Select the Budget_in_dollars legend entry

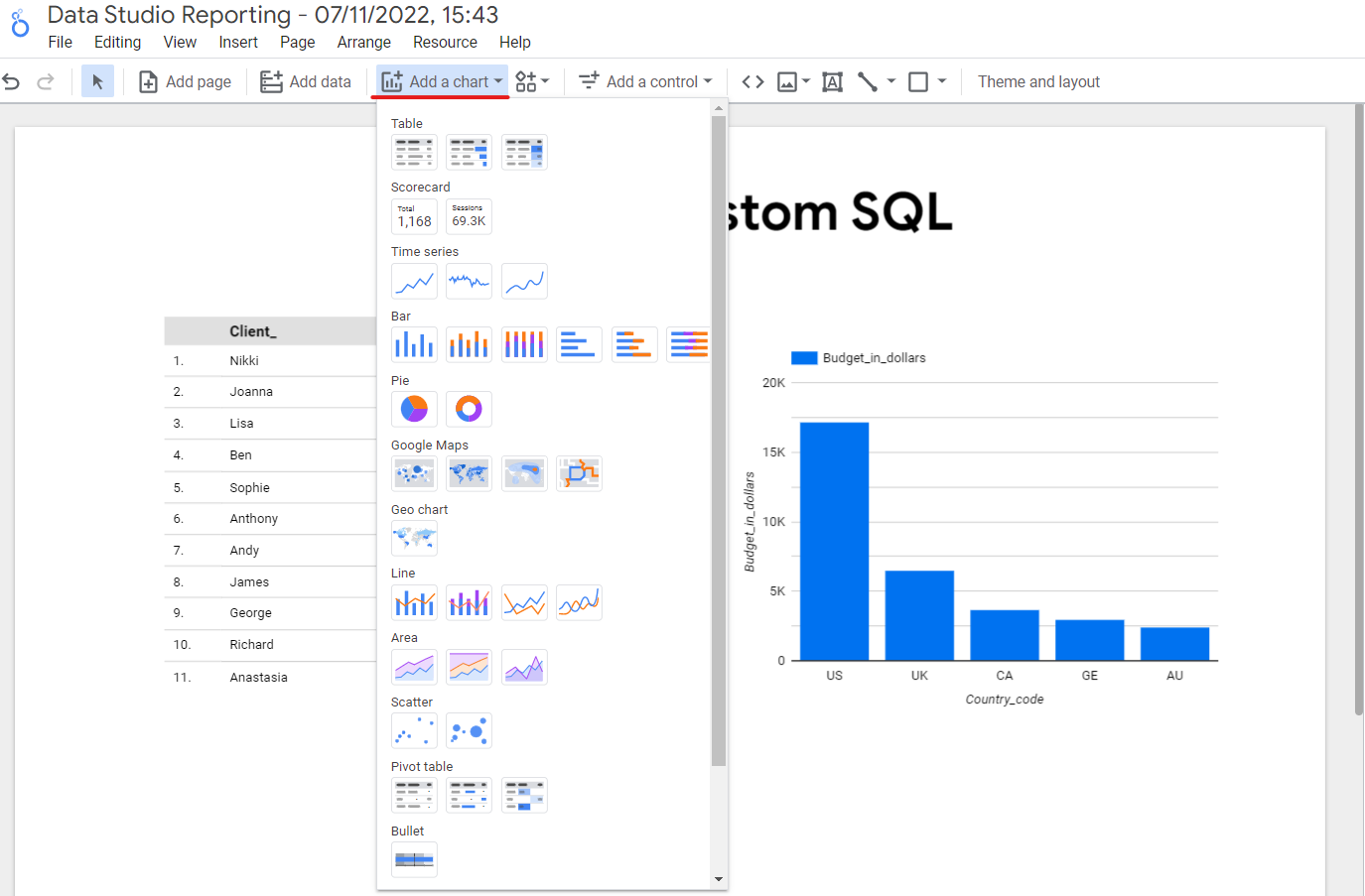859,358
